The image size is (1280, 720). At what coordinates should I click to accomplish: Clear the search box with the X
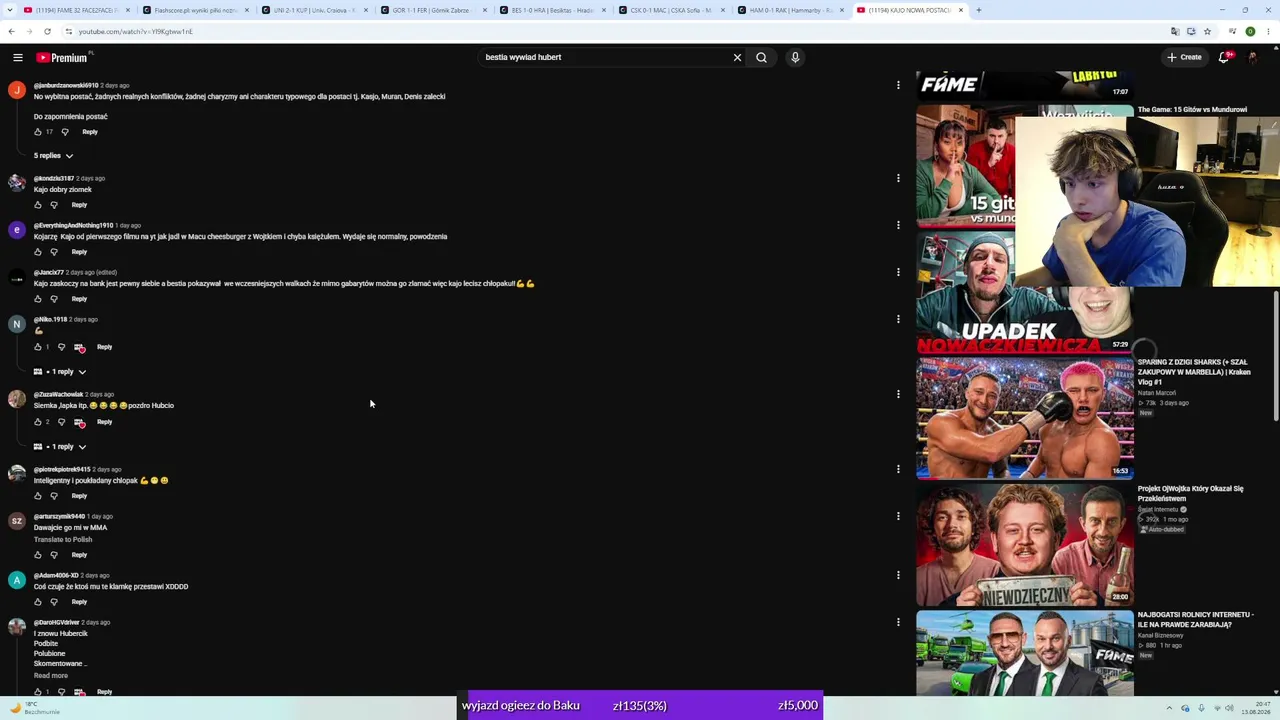(737, 57)
